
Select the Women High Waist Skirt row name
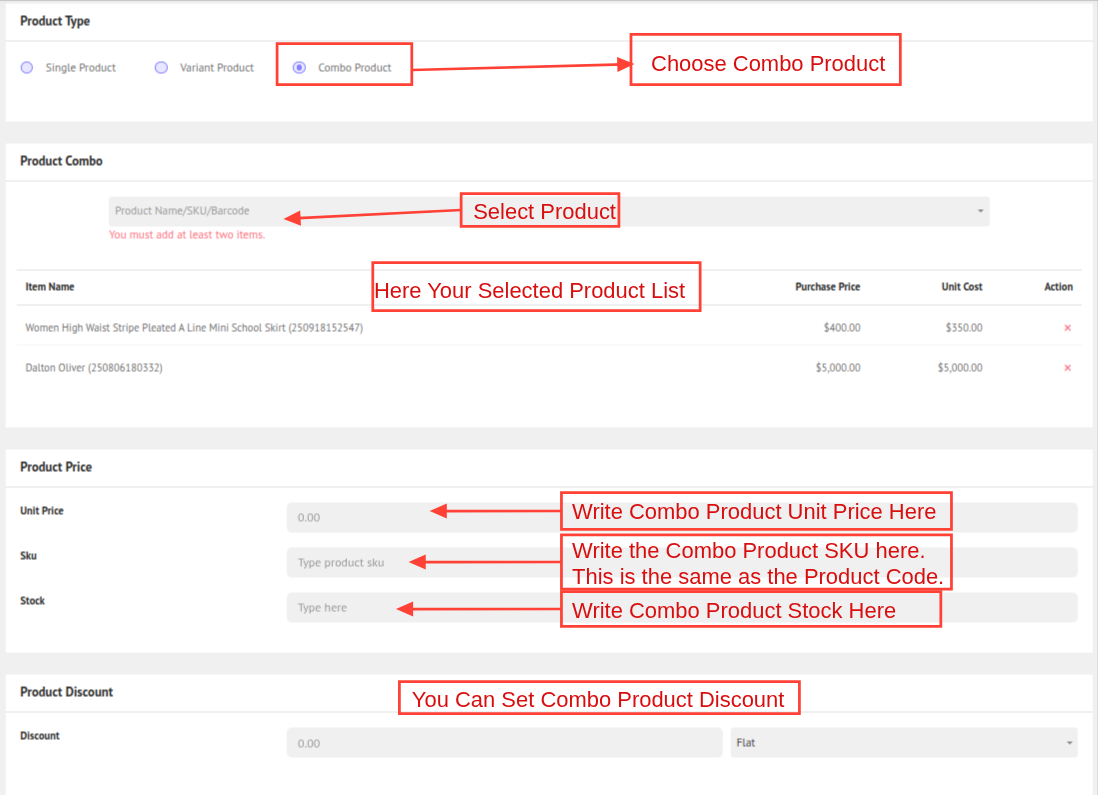194,328
